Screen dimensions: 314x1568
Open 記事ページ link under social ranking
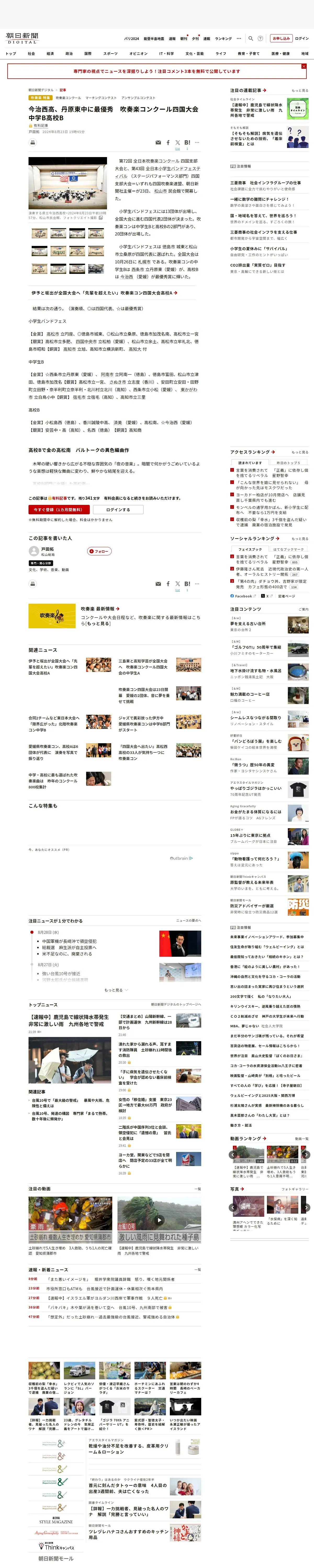[287, 596]
